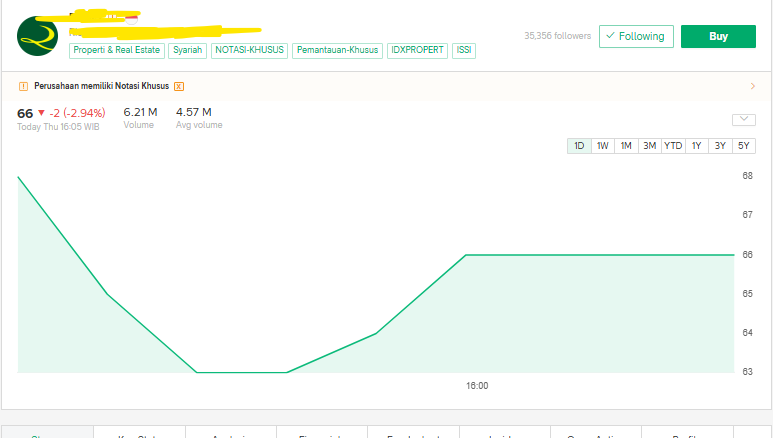
Task: Click the red down triangle price indicator
Action: (x=41, y=113)
